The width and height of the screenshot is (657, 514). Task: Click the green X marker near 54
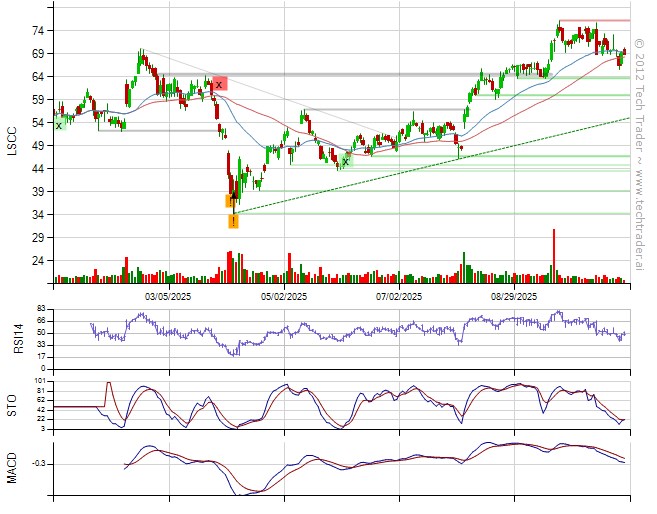point(58,125)
